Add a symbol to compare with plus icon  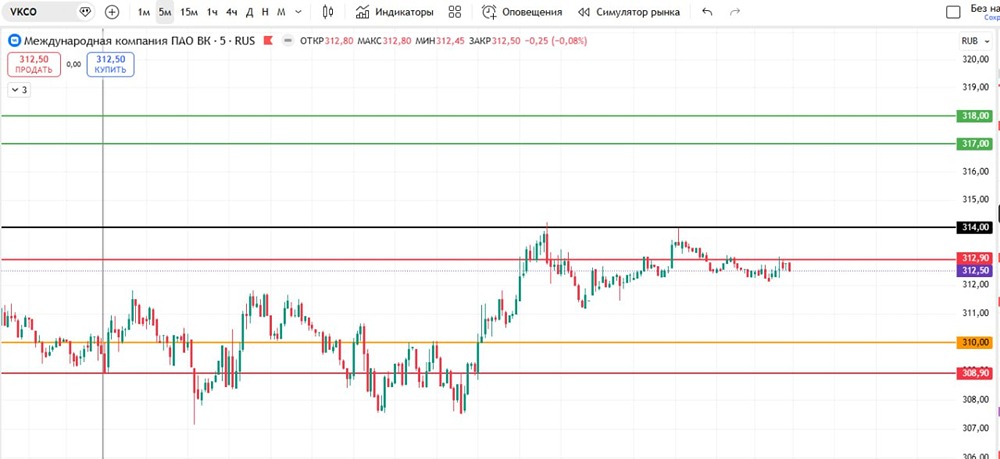click(x=112, y=12)
